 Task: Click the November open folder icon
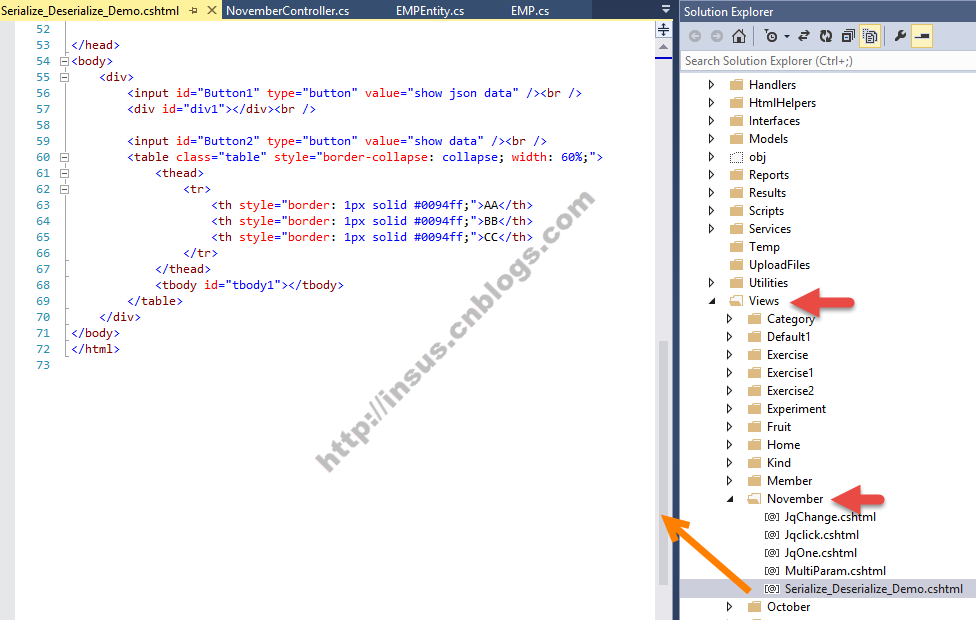point(754,499)
